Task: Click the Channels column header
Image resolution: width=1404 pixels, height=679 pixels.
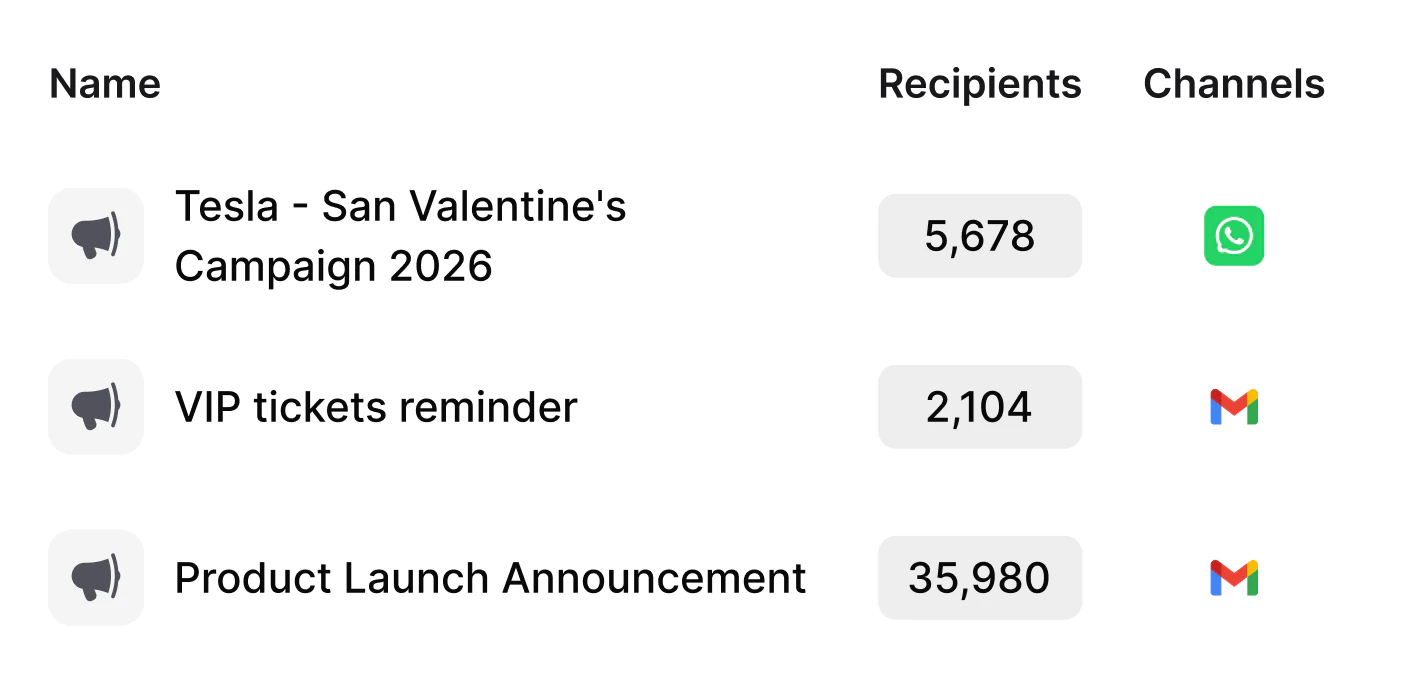Action: tap(1234, 84)
